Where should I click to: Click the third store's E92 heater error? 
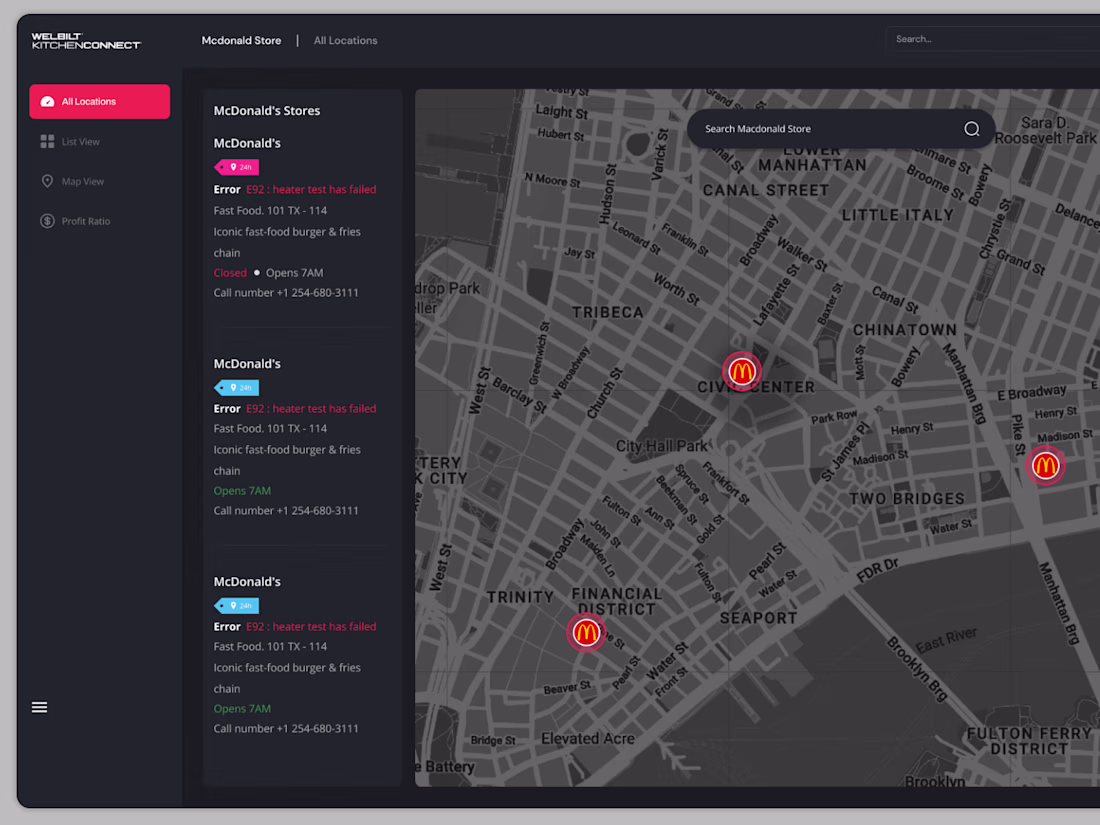[x=311, y=626]
